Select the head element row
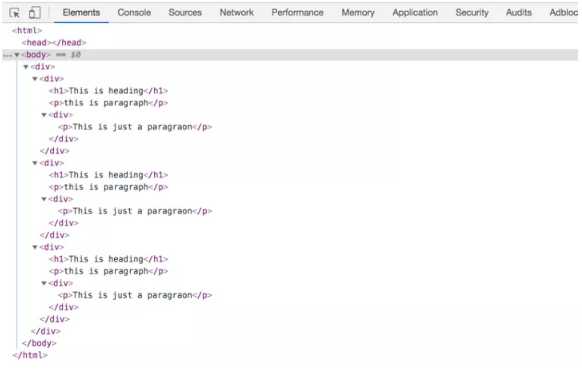 [x=54, y=43]
